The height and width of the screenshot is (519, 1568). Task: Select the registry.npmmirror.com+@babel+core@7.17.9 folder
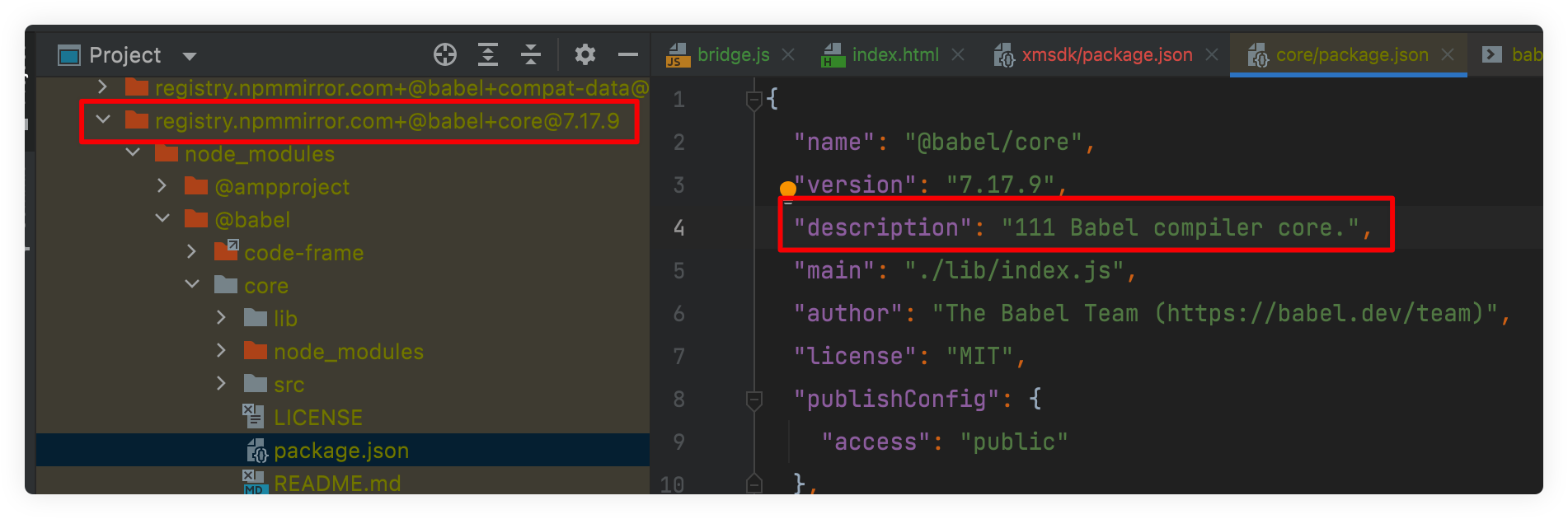[387, 121]
